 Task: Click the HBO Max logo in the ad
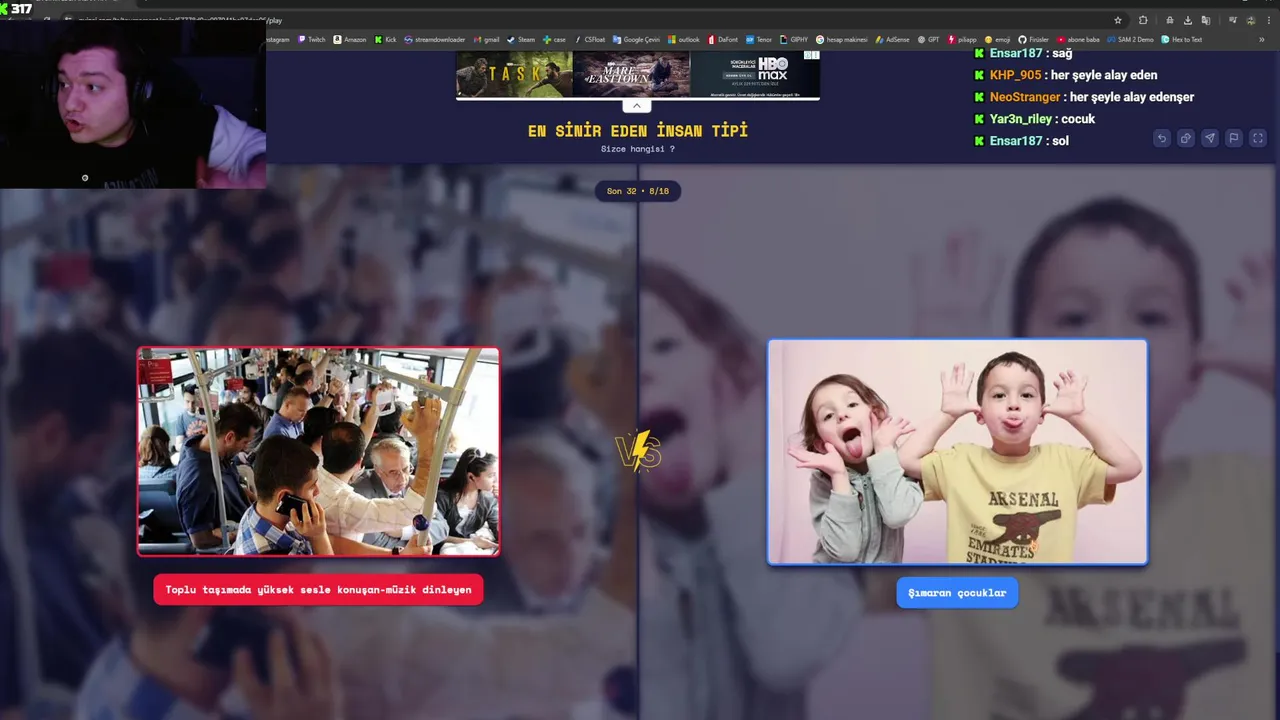[772, 68]
